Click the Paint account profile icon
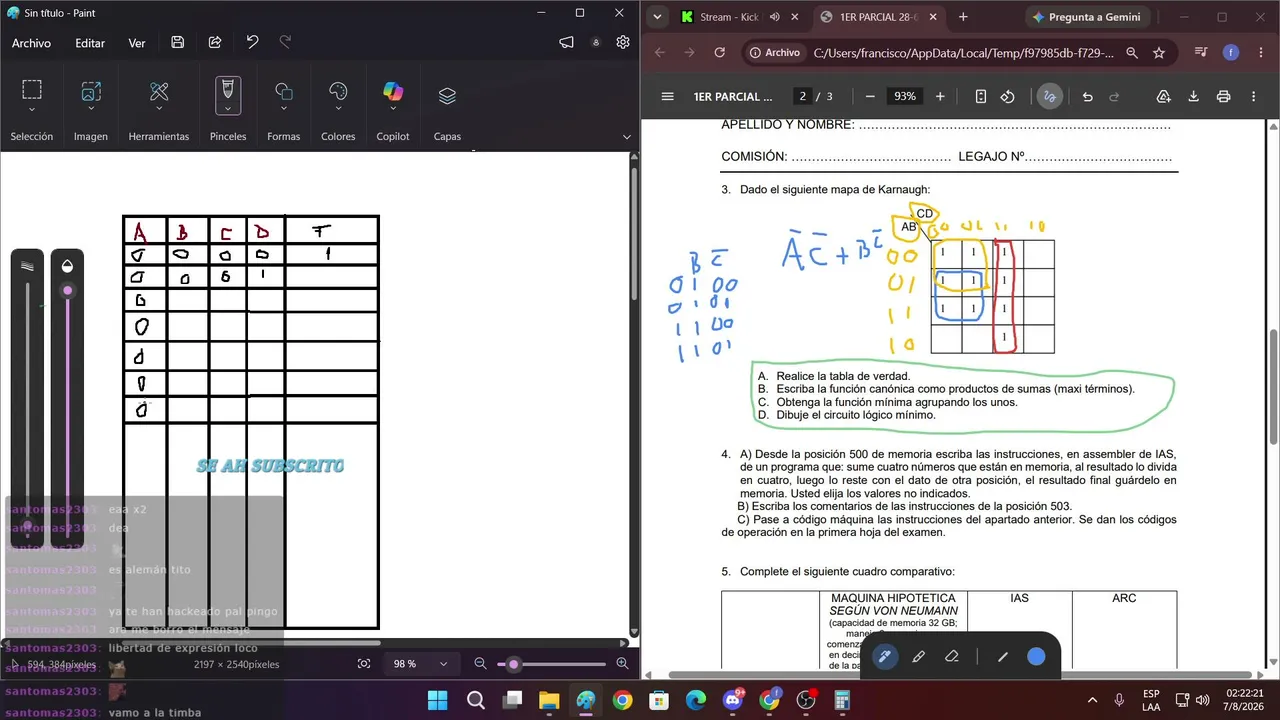 596,42
